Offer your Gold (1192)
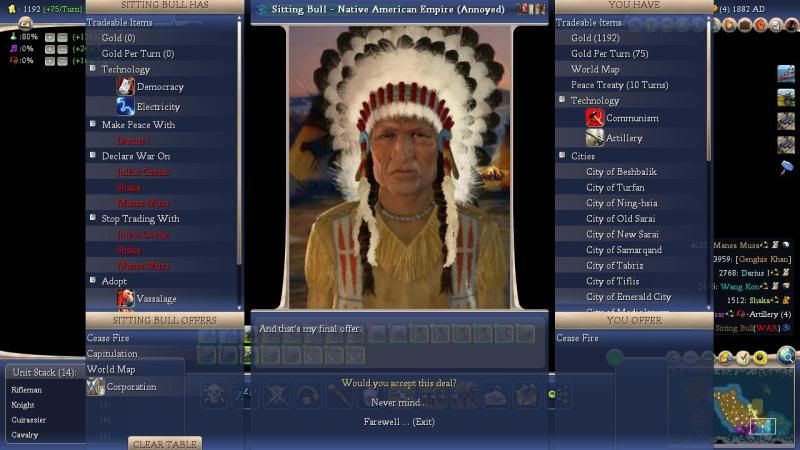Screen dimensions: 800x450 pyautogui.click(x=595, y=38)
